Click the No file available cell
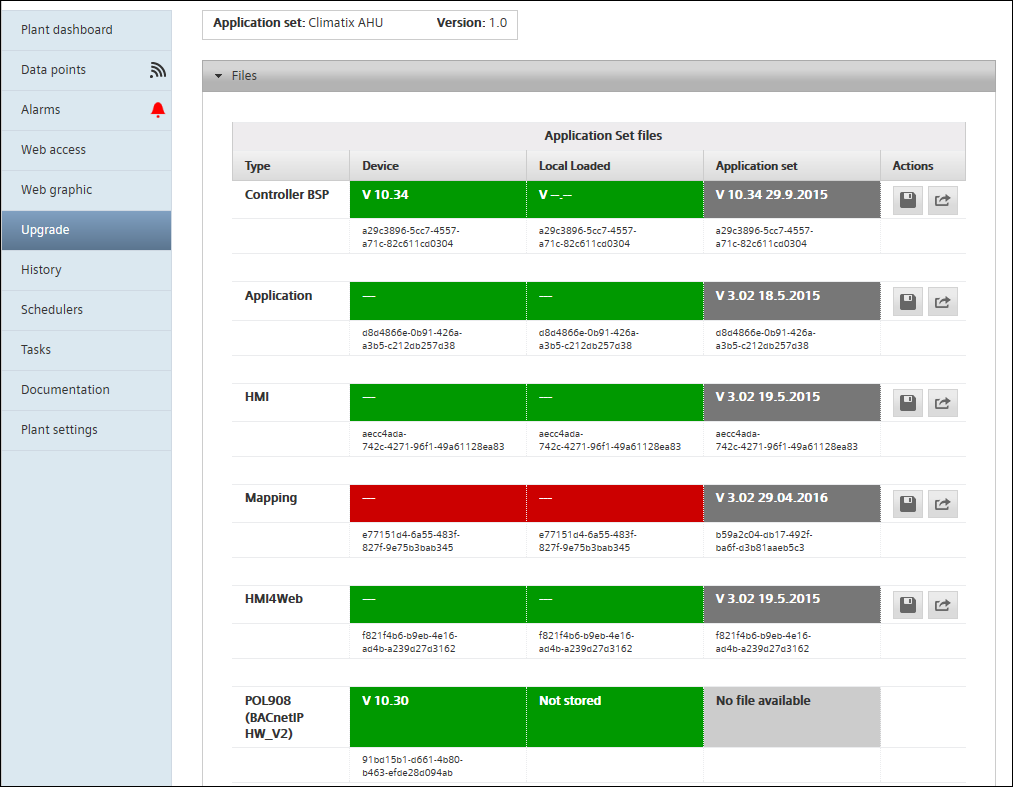 [x=792, y=717]
